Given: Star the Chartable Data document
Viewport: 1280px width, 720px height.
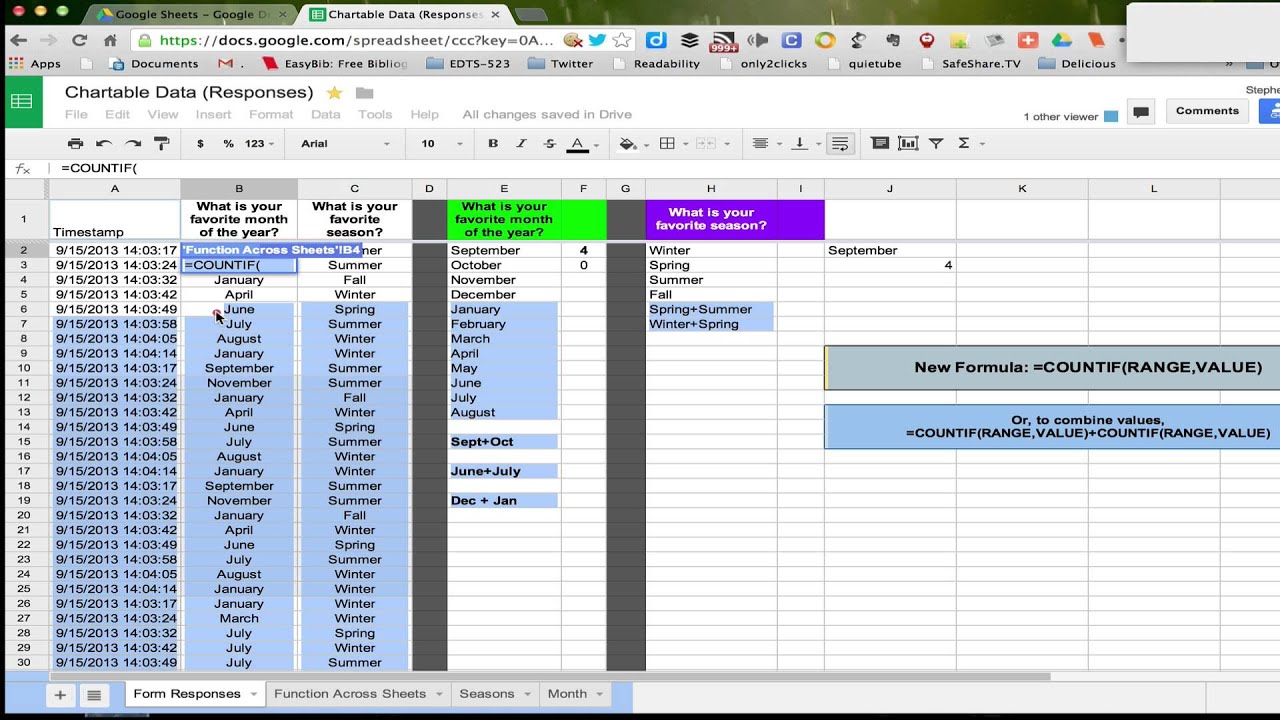Looking at the screenshot, I should click(x=334, y=92).
